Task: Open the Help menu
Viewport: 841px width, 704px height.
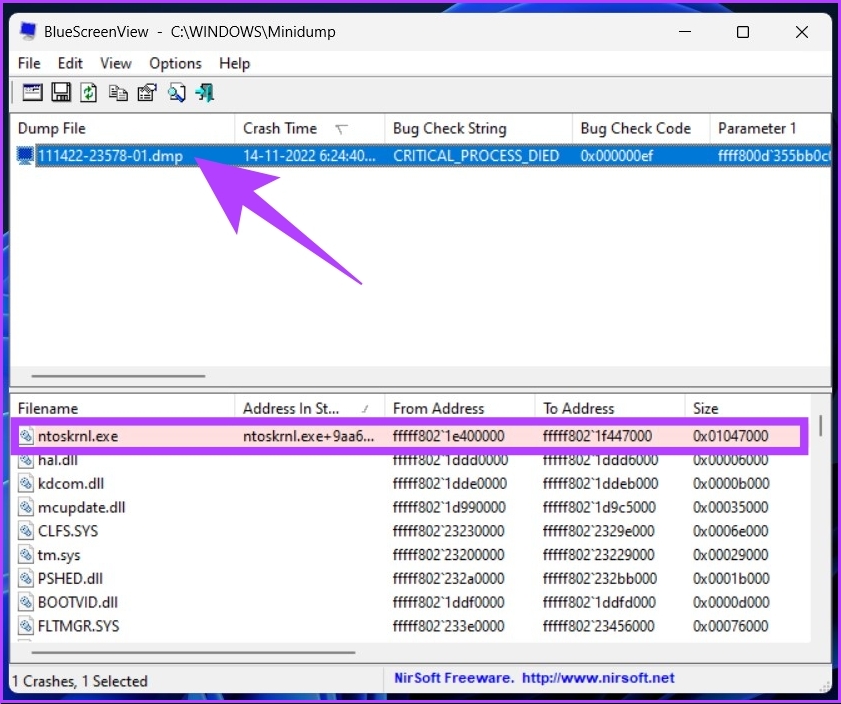Action: pos(235,63)
